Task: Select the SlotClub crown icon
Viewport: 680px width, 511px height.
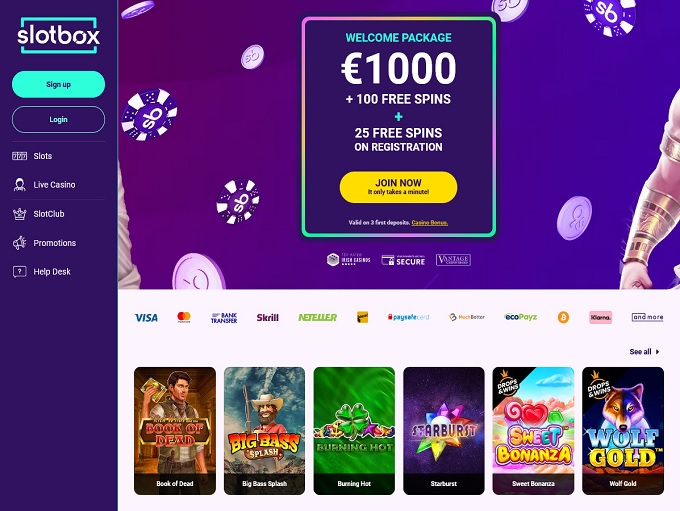Action: pos(20,214)
